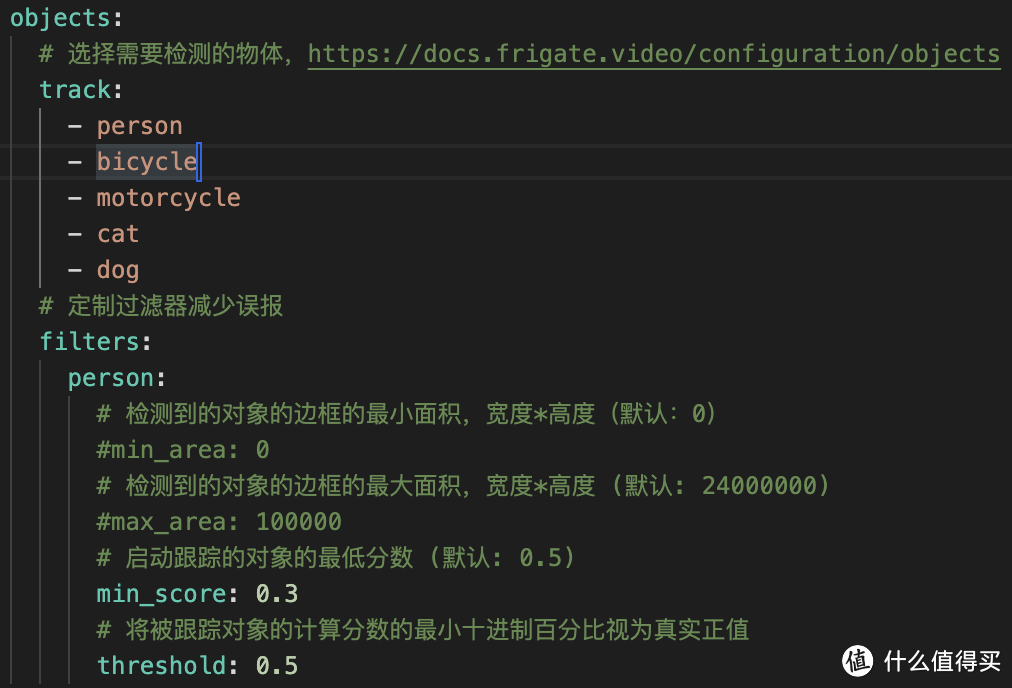
Task: Click the 0.5 value of threshold
Action: (277, 666)
